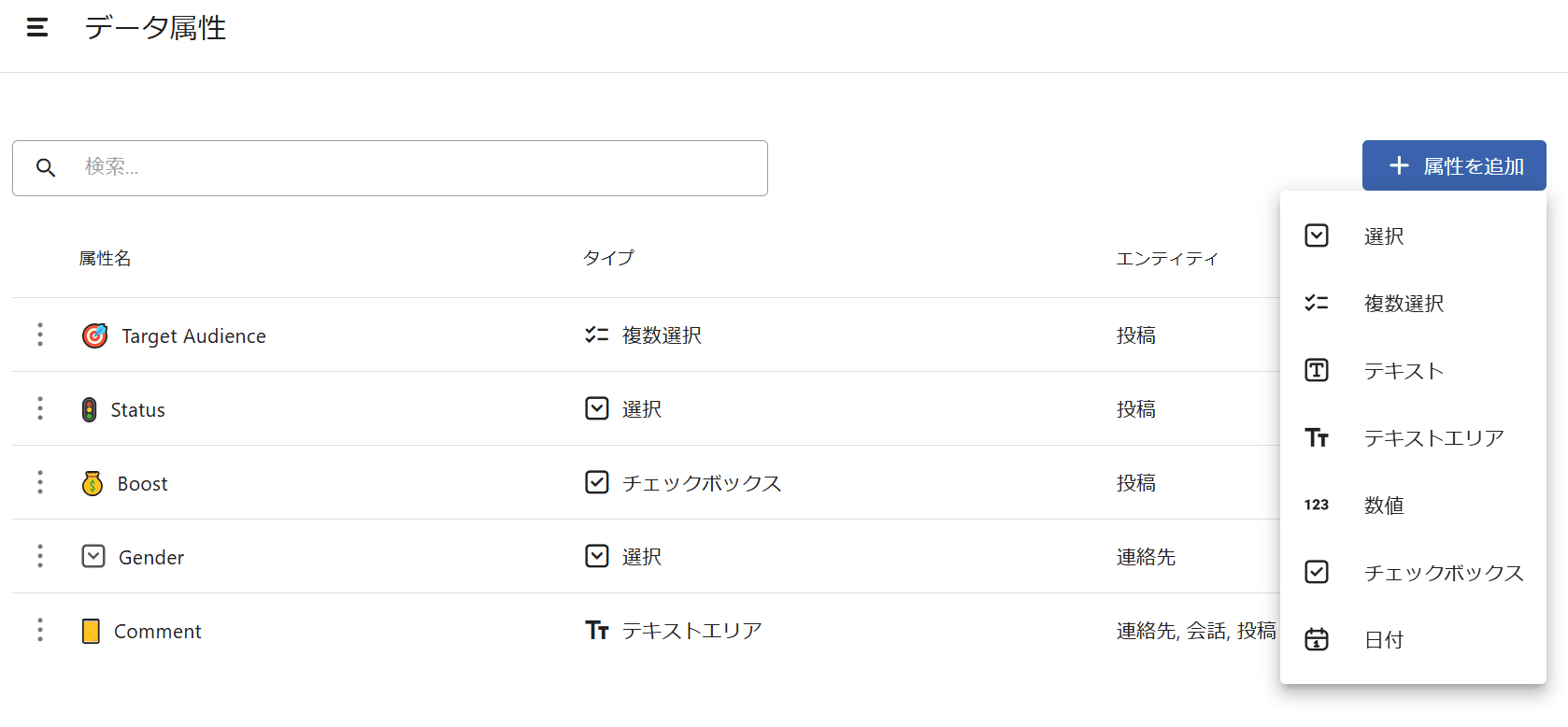Open the Boost attribute row
The width and height of the screenshot is (1568, 727).
[646, 482]
